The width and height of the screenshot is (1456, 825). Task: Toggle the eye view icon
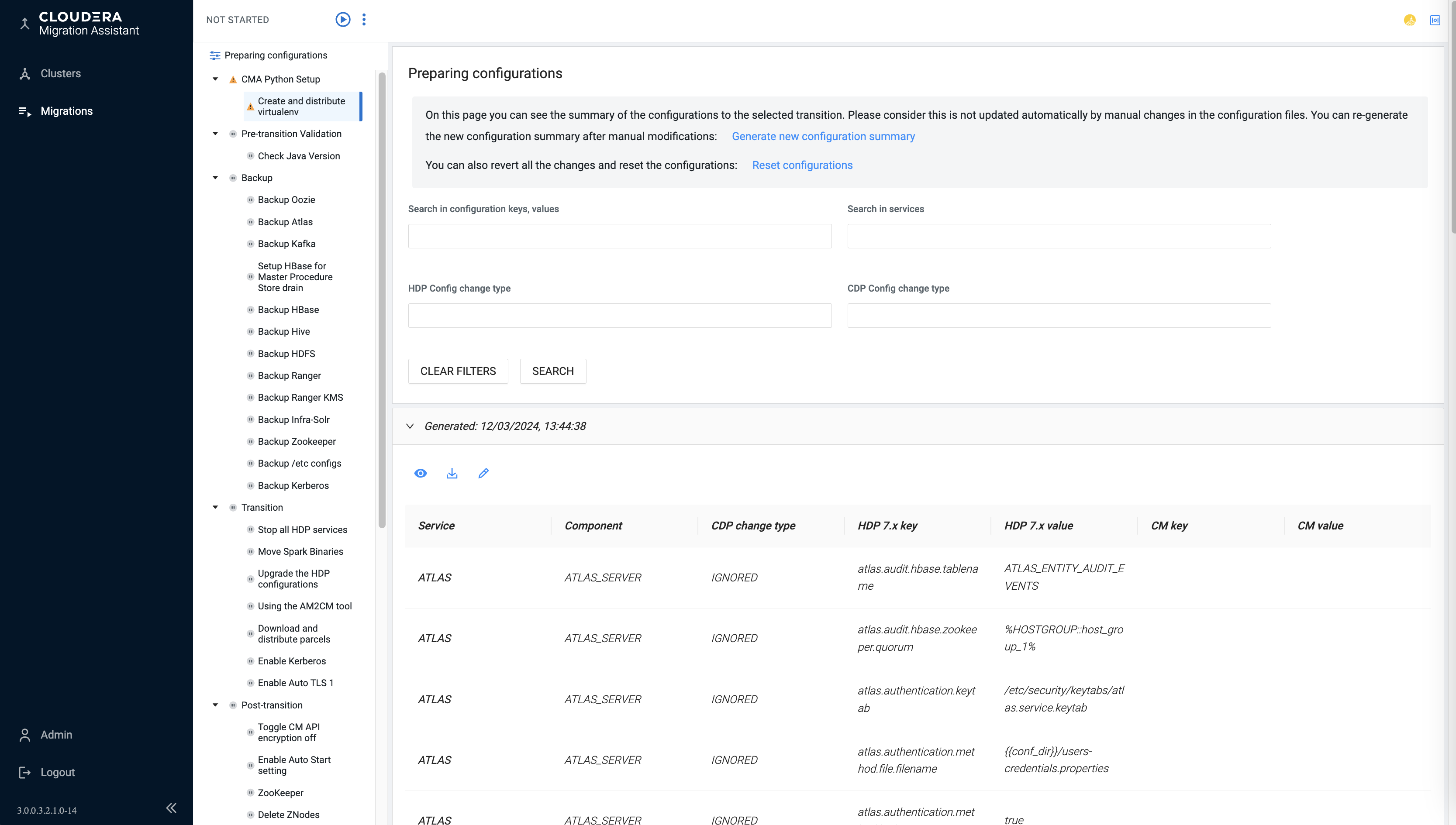pos(421,473)
